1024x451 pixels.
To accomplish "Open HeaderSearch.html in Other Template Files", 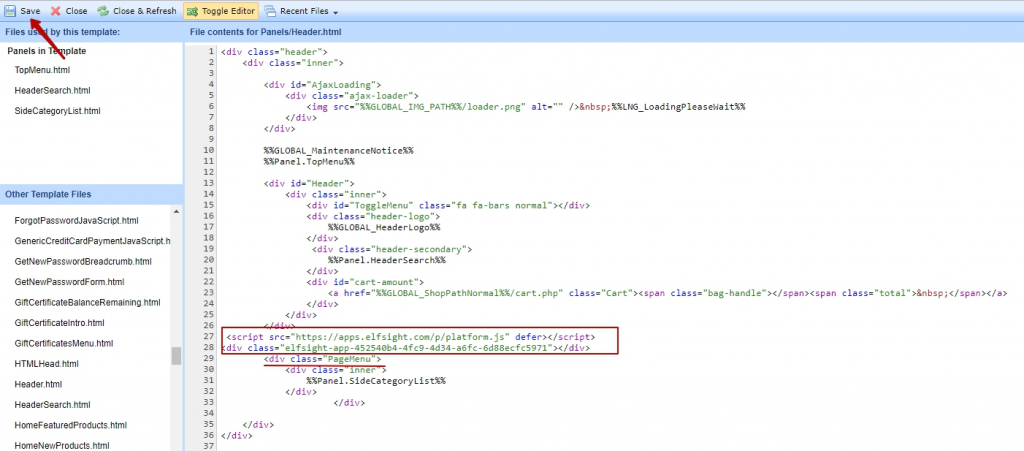I will (x=52, y=405).
